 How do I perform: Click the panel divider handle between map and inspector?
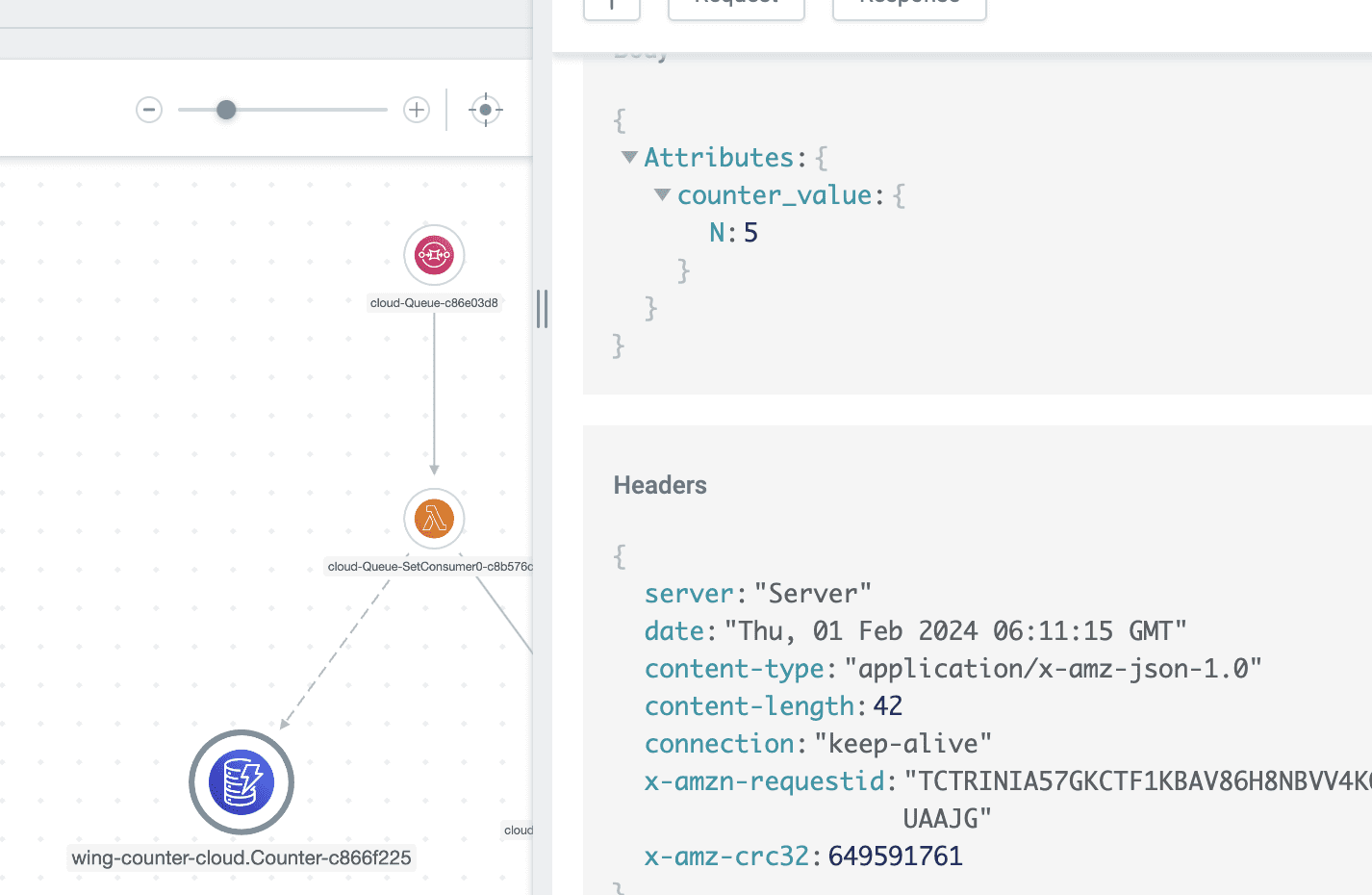pyautogui.click(x=543, y=309)
